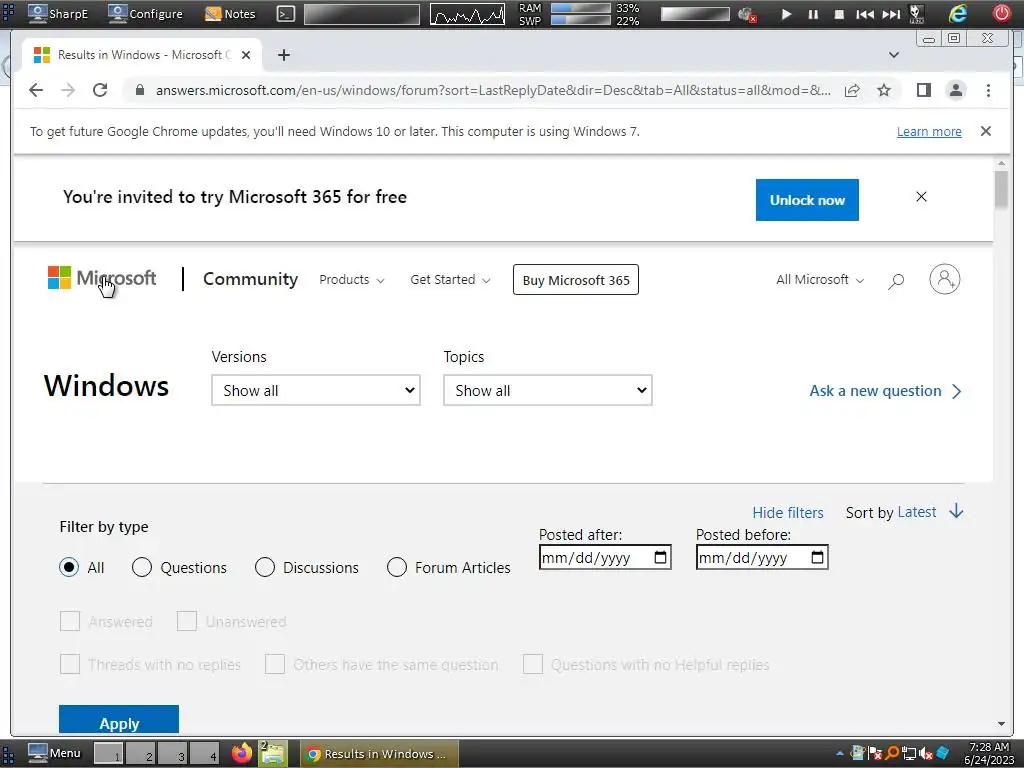Bookmark this page with the star icon

pos(884,90)
